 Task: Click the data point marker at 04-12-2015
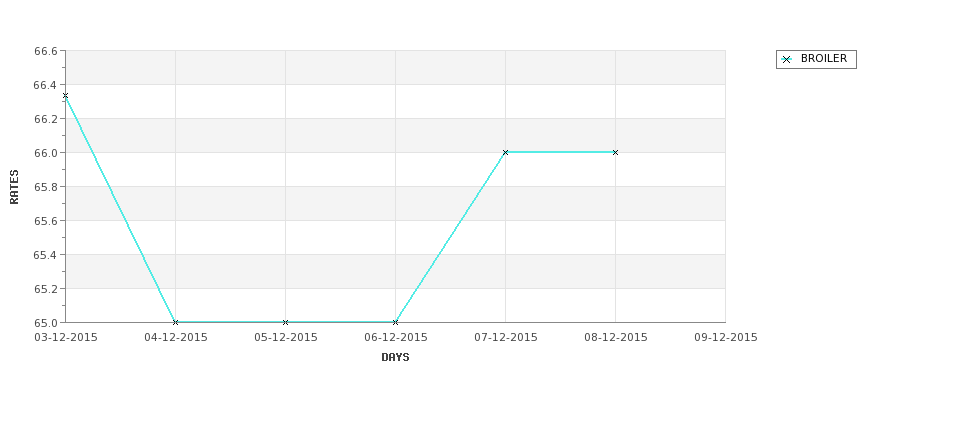(175, 322)
